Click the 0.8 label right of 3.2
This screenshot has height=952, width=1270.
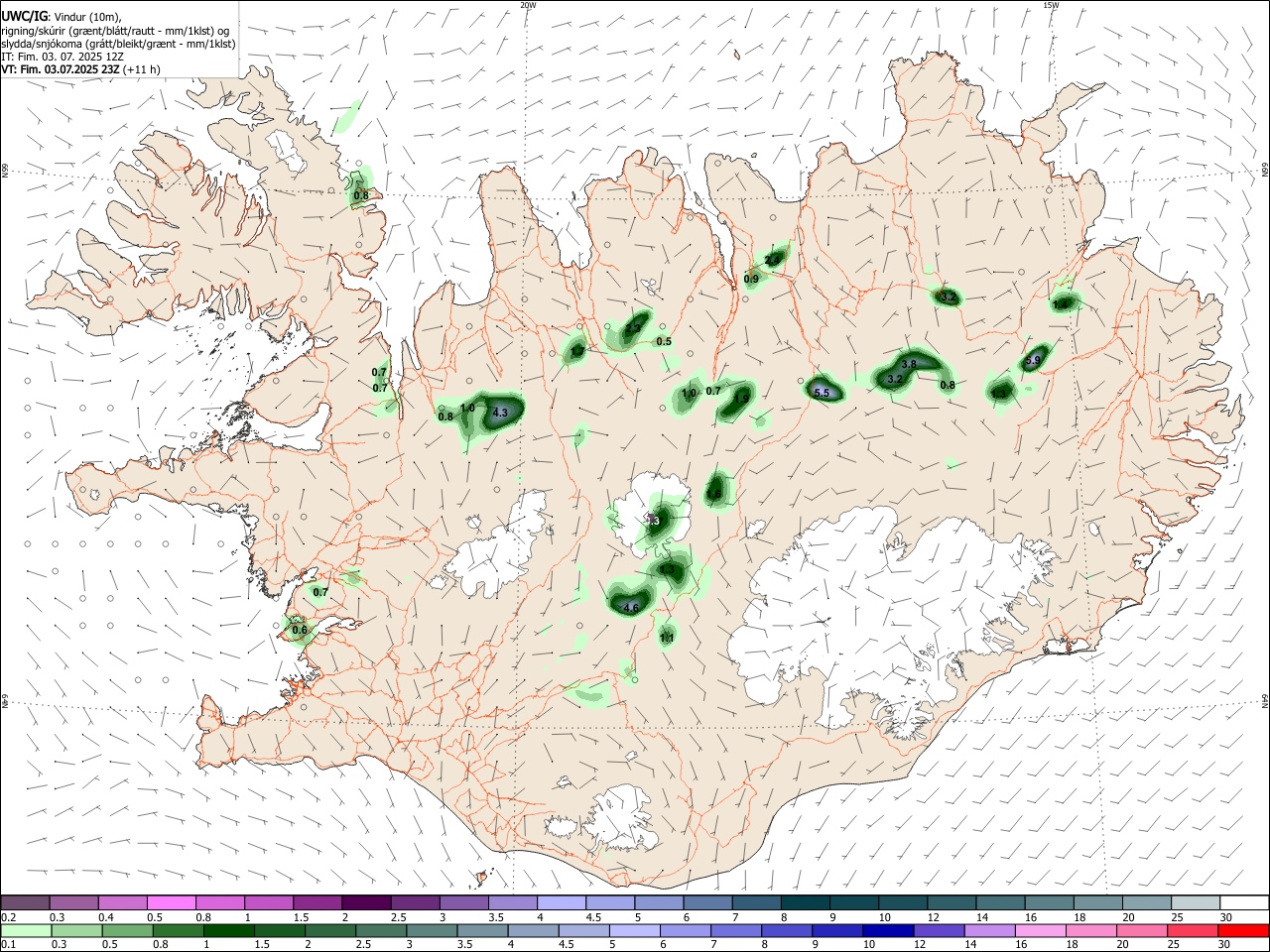coord(948,386)
